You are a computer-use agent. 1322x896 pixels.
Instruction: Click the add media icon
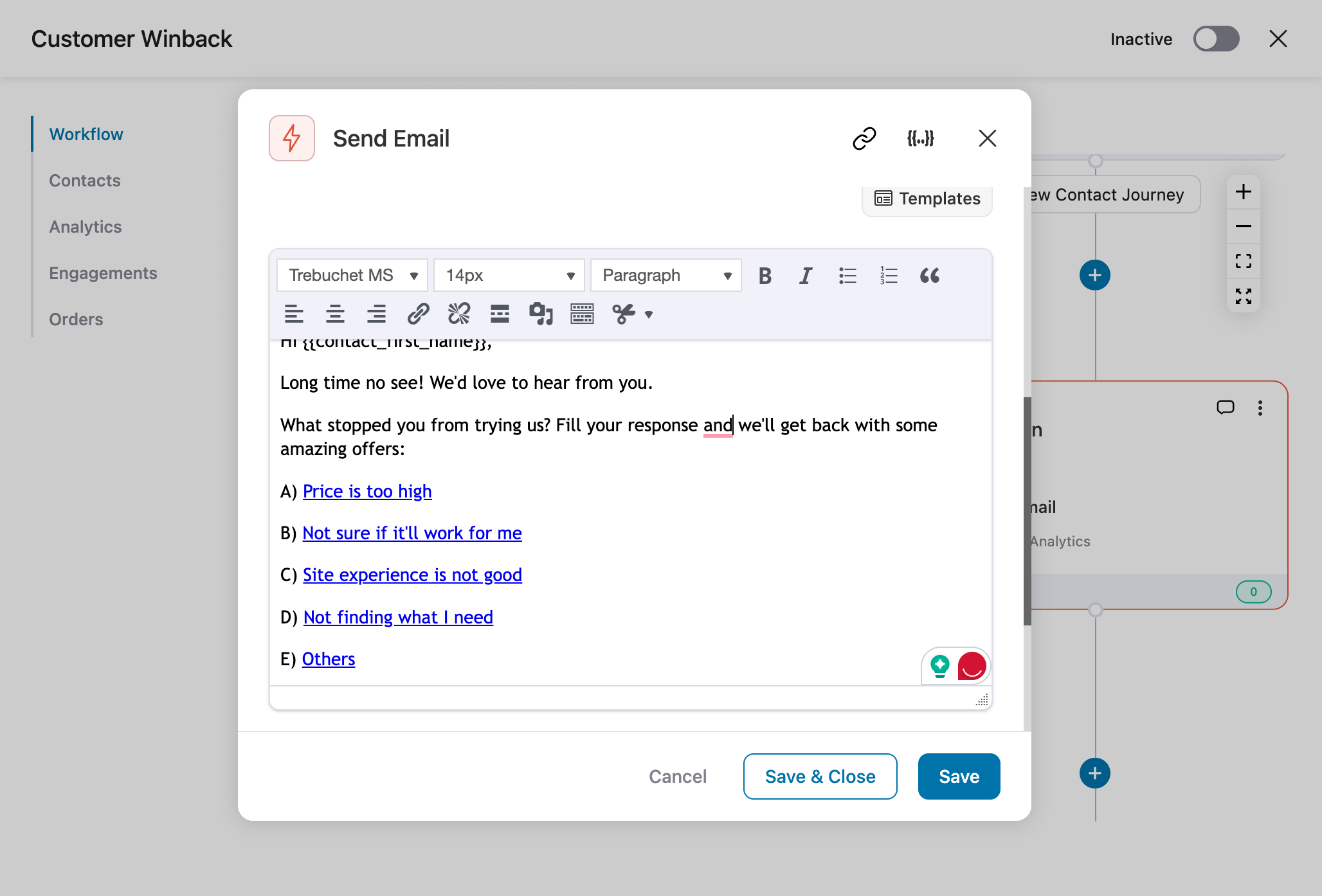[x=541, y=314]
